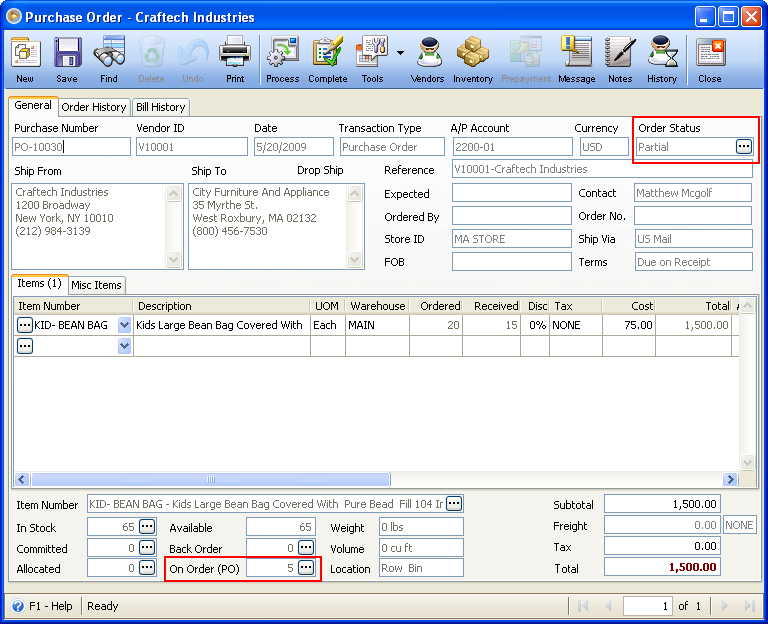Screen dimensions: 768x624
Task: Click the record number field
Action: pyautogui.click(x=648, y=606)
